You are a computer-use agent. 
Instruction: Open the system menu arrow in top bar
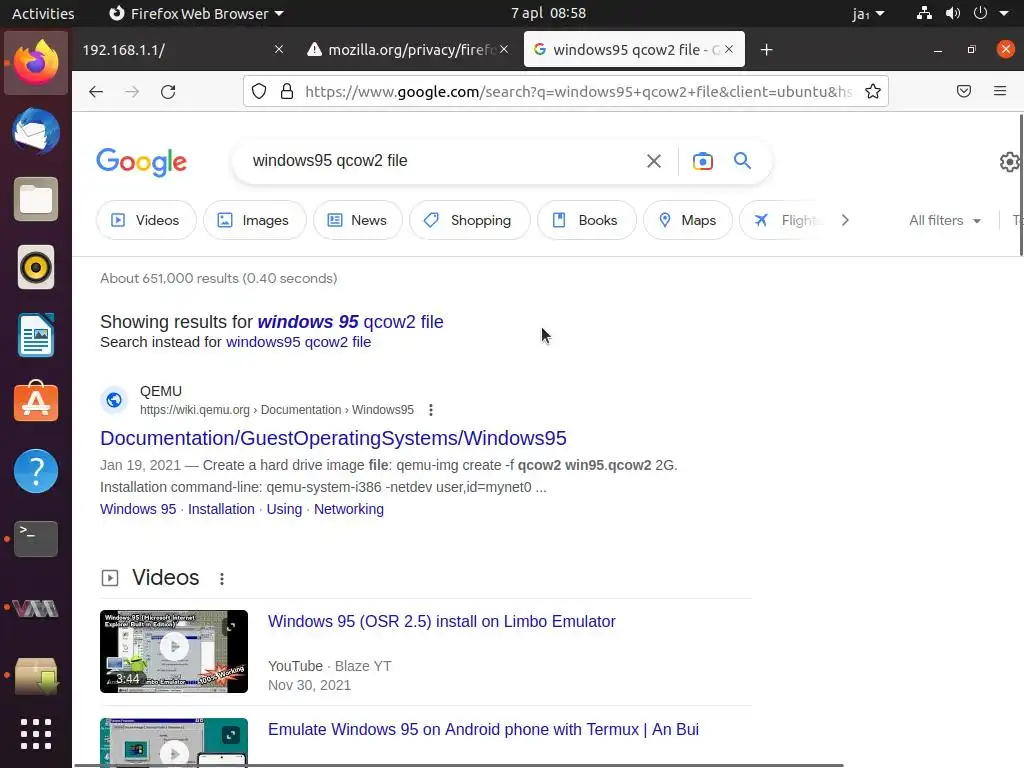pyautogui.click(x=1004, y=13)
